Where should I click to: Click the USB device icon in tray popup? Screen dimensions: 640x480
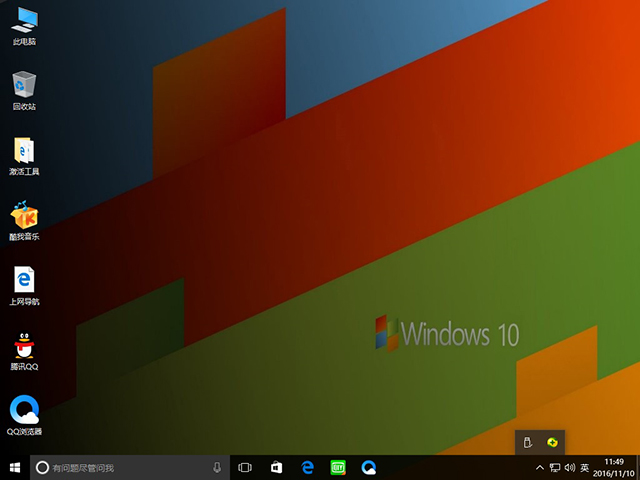528,442
